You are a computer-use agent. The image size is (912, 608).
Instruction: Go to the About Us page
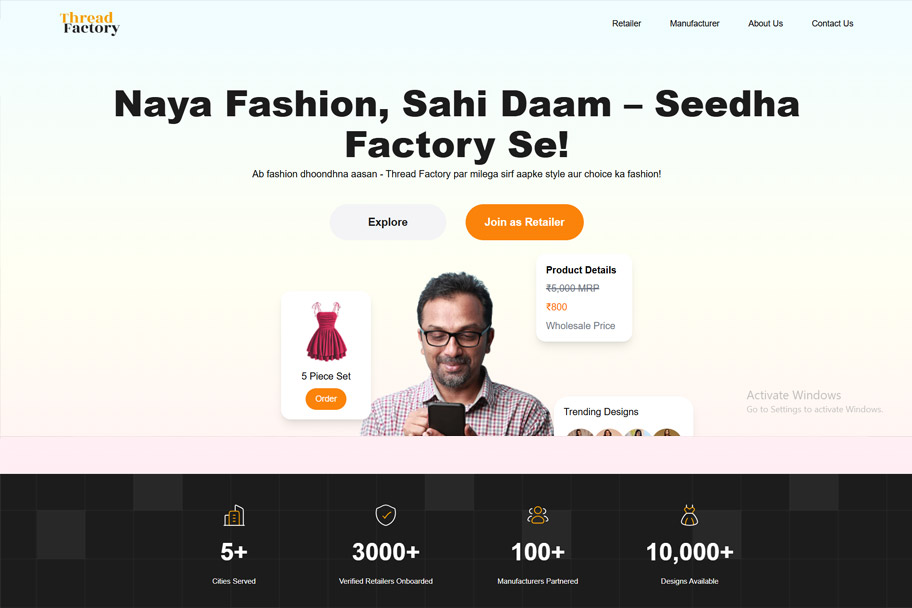tap(765, 23)
